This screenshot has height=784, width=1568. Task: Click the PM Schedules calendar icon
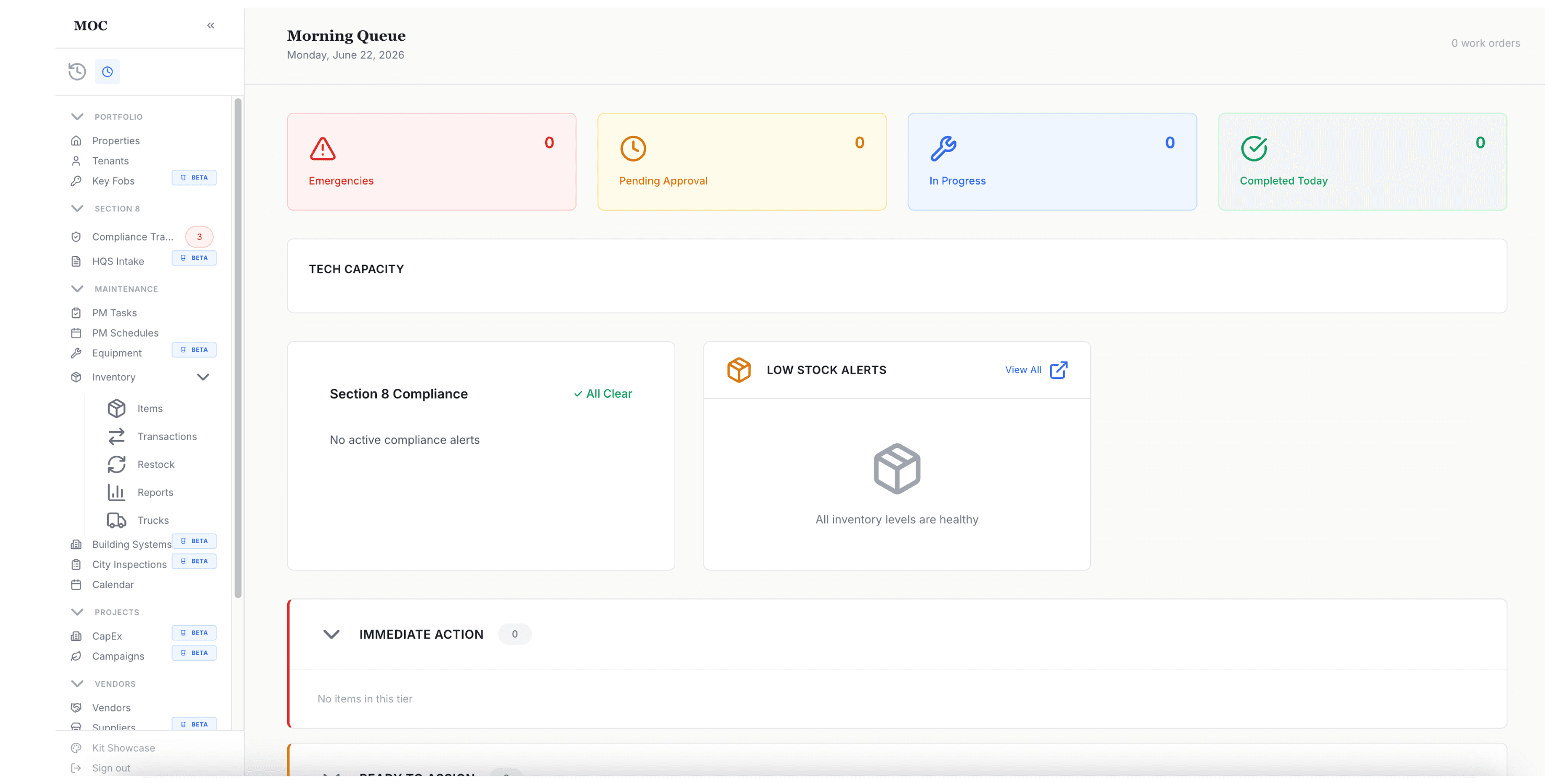76,333
